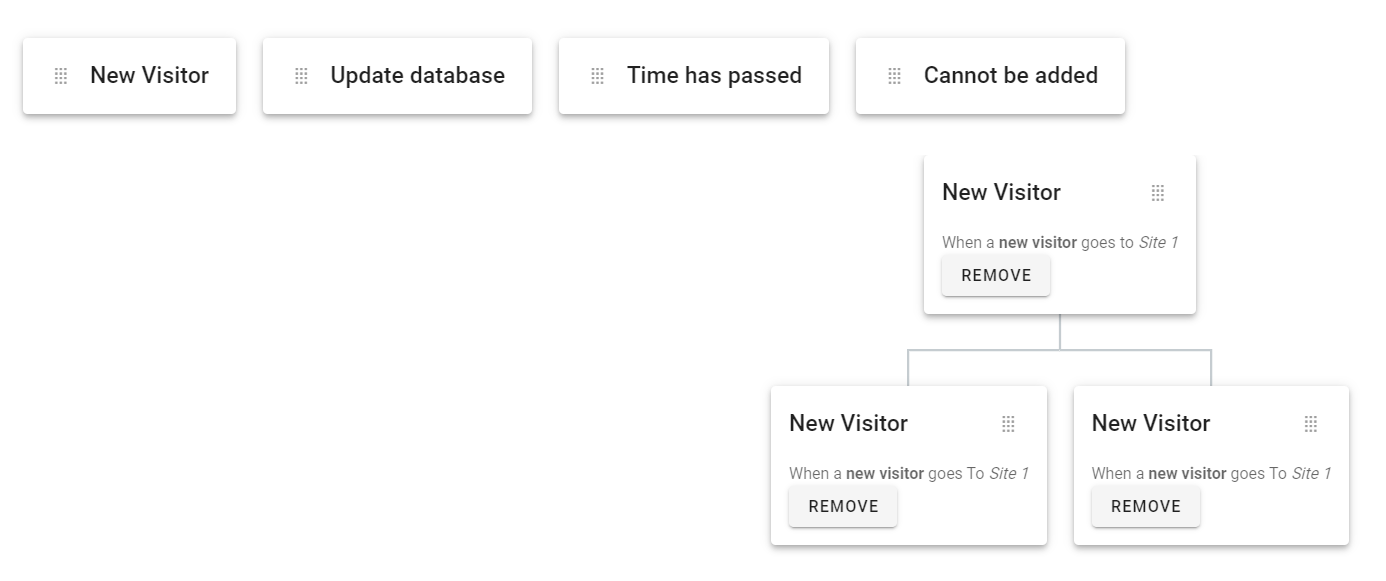Click the grip icon next to Time has passed
The height and width of the screenshot is (581, 1386).
[x=598, y=76]
